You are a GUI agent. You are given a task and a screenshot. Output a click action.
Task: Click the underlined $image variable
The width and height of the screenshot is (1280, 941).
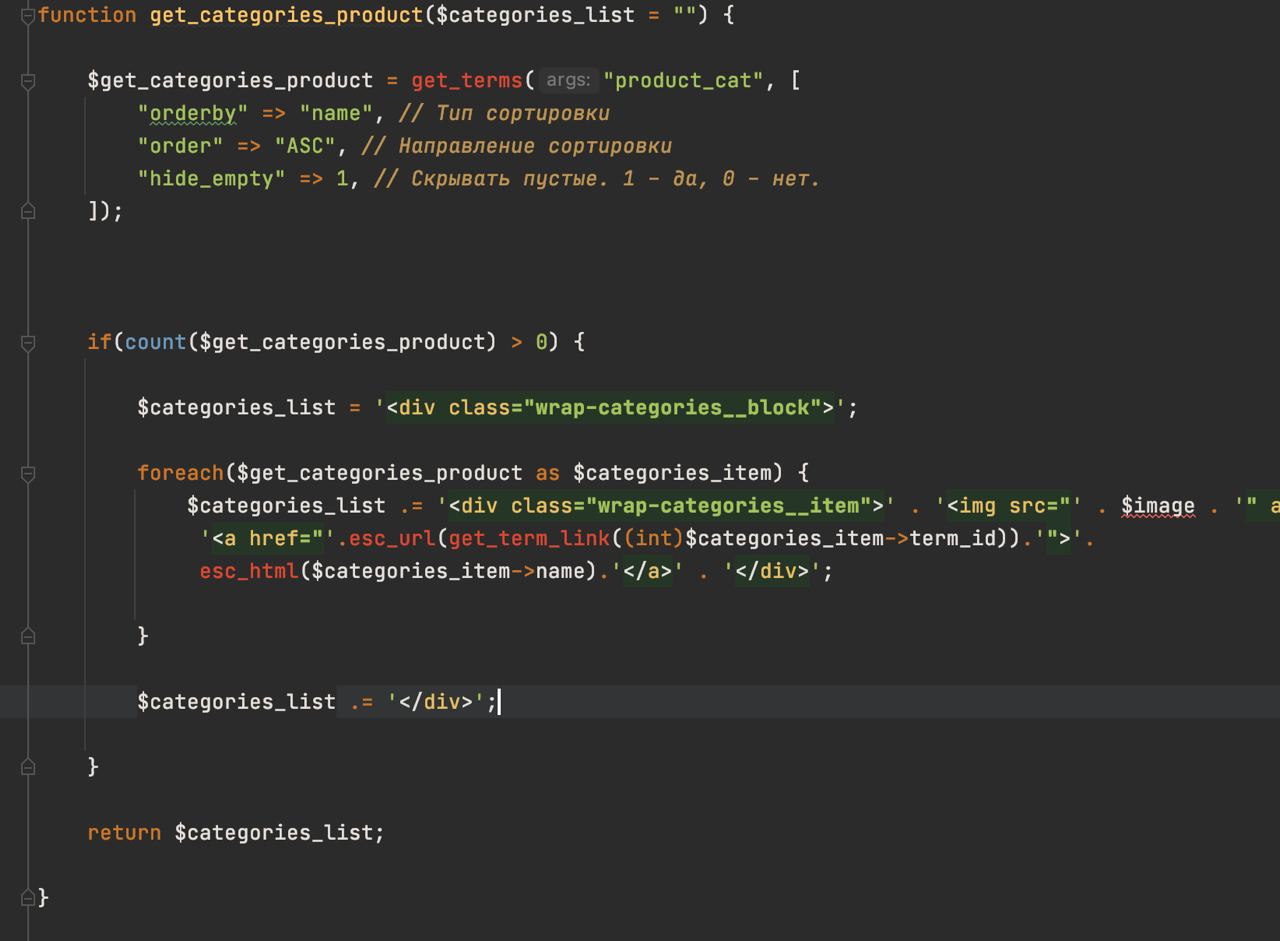point(1158,505)
